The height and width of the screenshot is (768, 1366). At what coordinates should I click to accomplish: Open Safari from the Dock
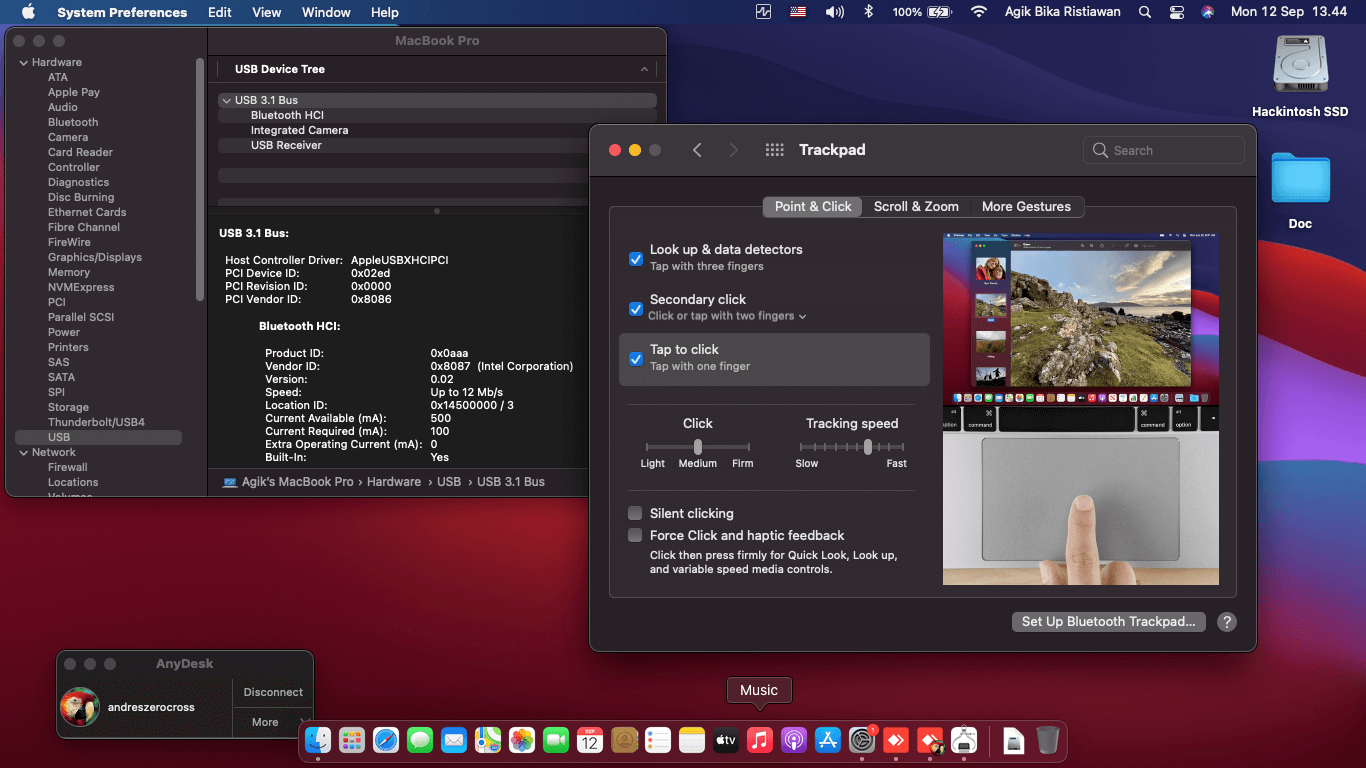(x=386, y=740)
